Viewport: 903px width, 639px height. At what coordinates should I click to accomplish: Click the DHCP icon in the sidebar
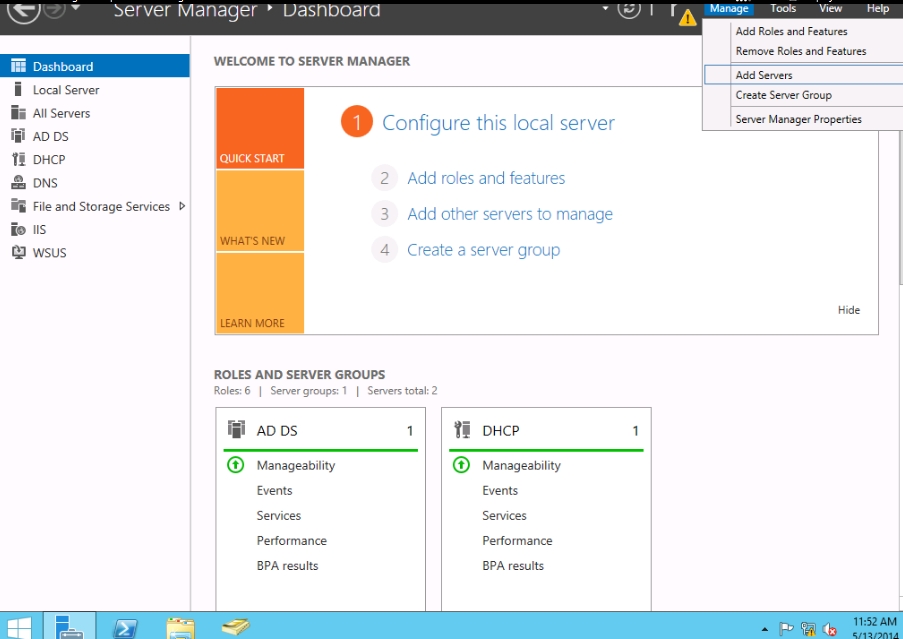pyautogui.click(x=18, y=159)
